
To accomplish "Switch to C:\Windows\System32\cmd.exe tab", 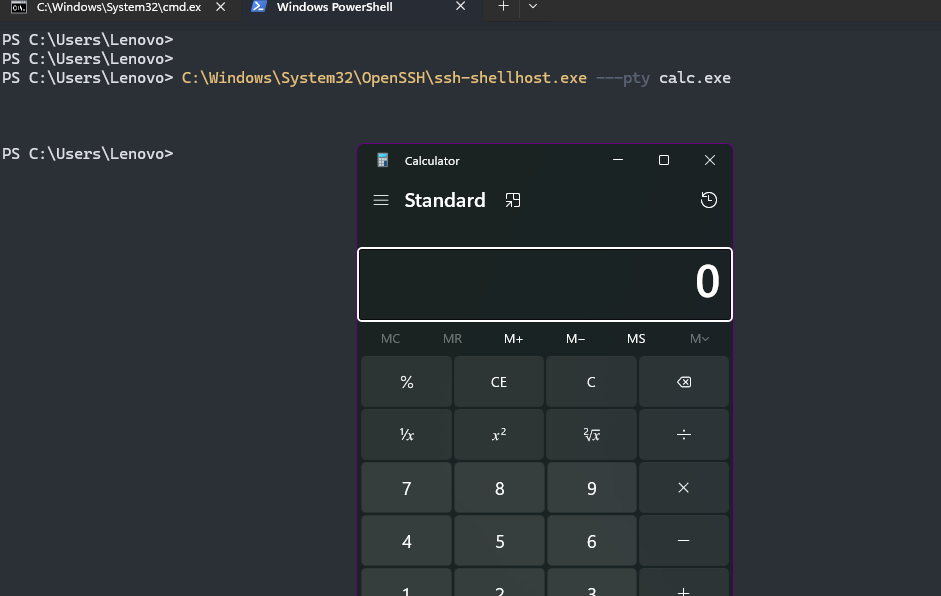I will tap(120, 8).
